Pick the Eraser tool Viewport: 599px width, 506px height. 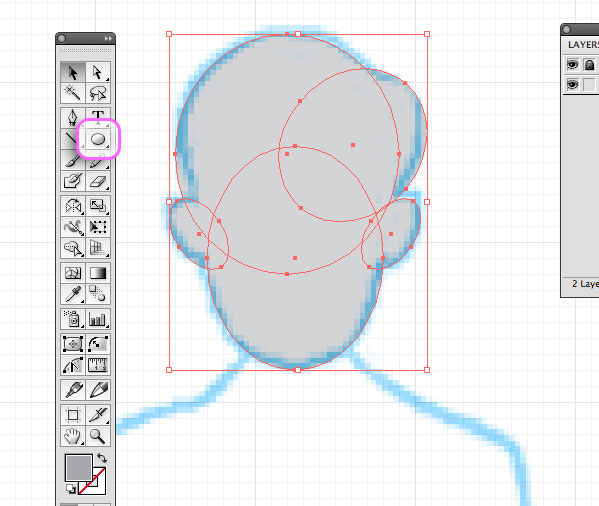point(98,181)
